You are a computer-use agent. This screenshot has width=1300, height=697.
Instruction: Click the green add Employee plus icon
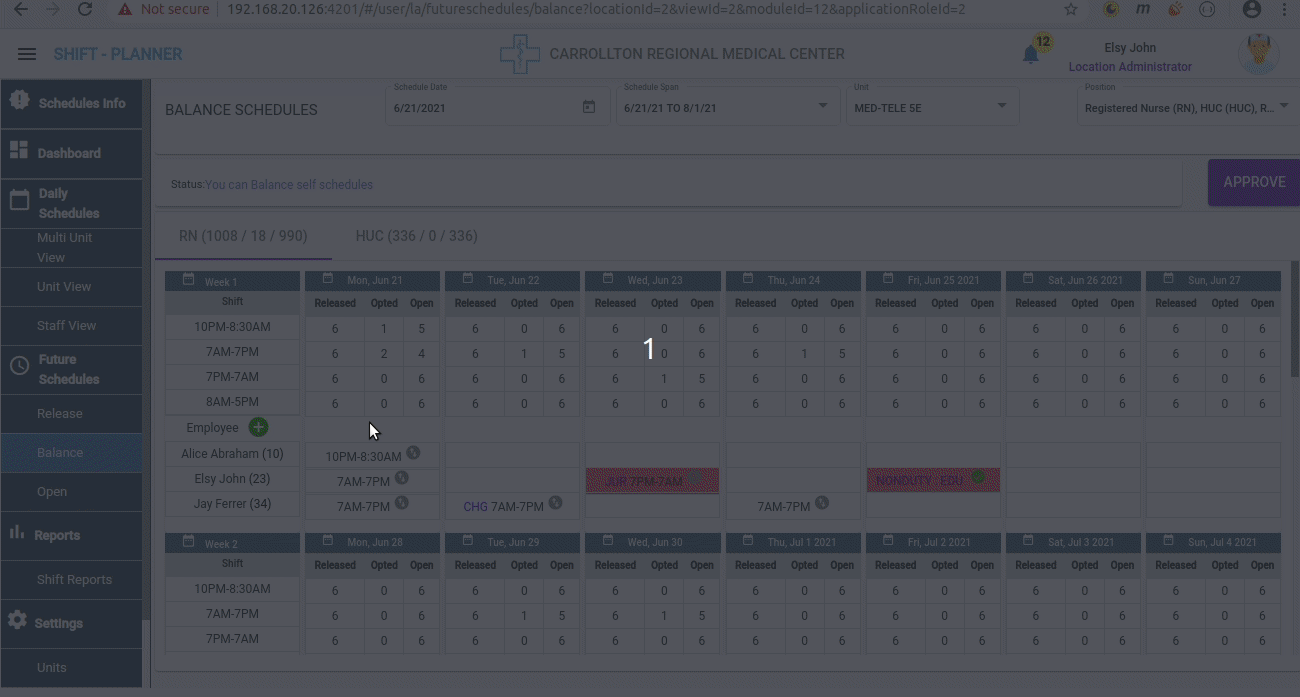tap(258, 427)
